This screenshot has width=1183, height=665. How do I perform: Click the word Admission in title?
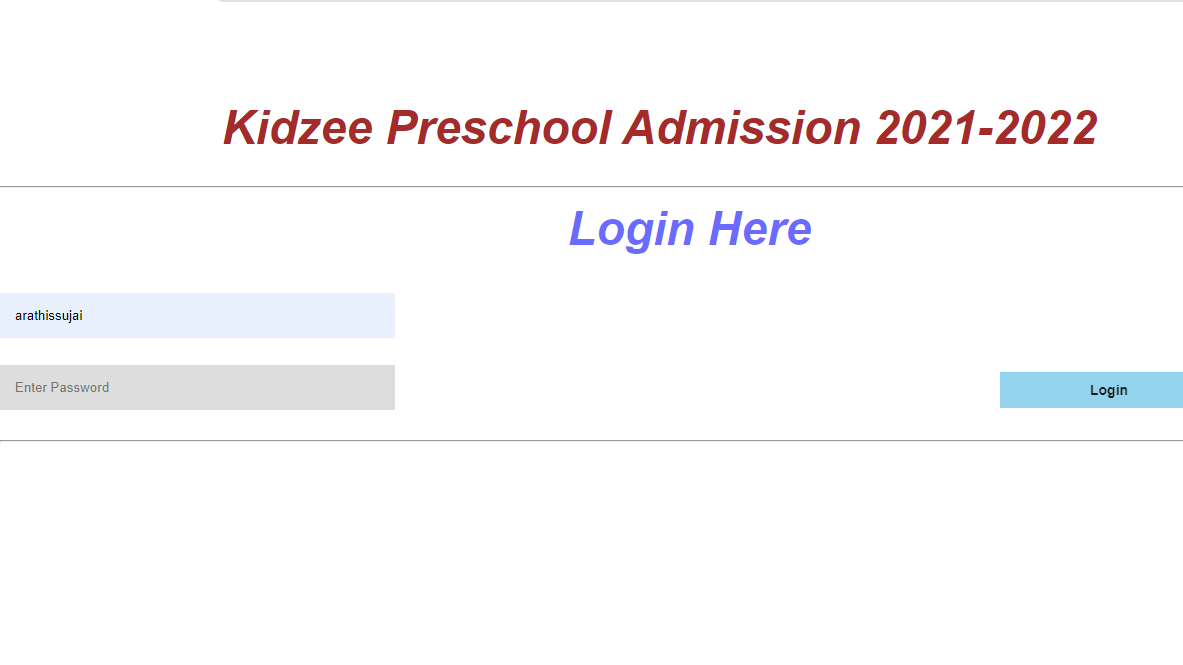pyautogui.click(x=742, y=128)
